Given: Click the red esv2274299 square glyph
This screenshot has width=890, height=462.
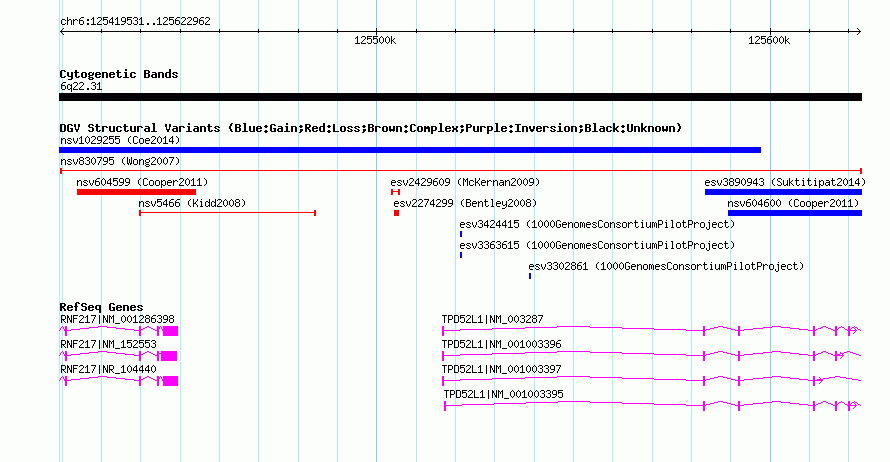Looking at the screenshot, I should 396,213.
